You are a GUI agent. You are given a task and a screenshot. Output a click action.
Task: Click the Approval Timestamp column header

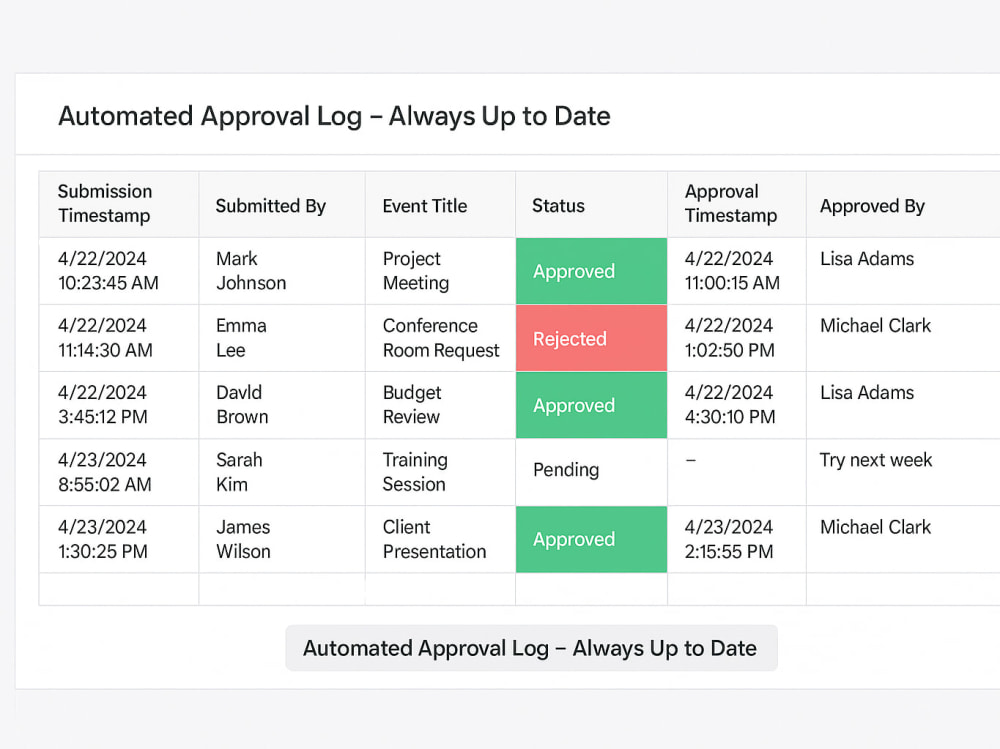[x=737, y=204]
